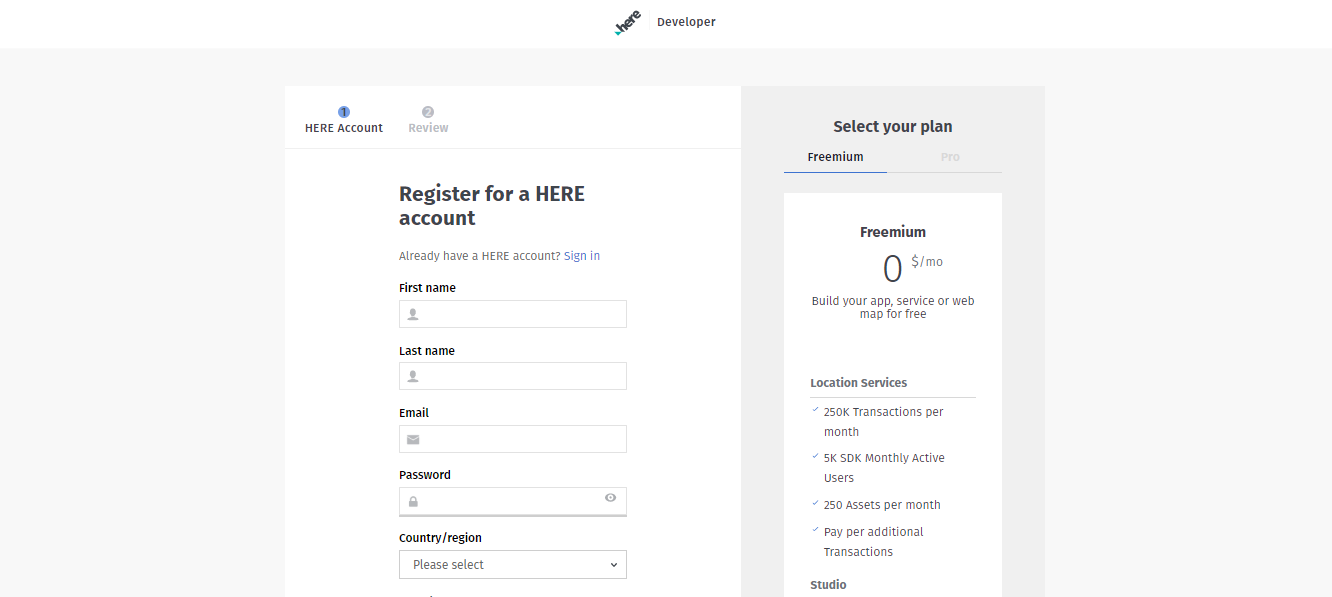Click the Developer header link

tap(686, 22)
